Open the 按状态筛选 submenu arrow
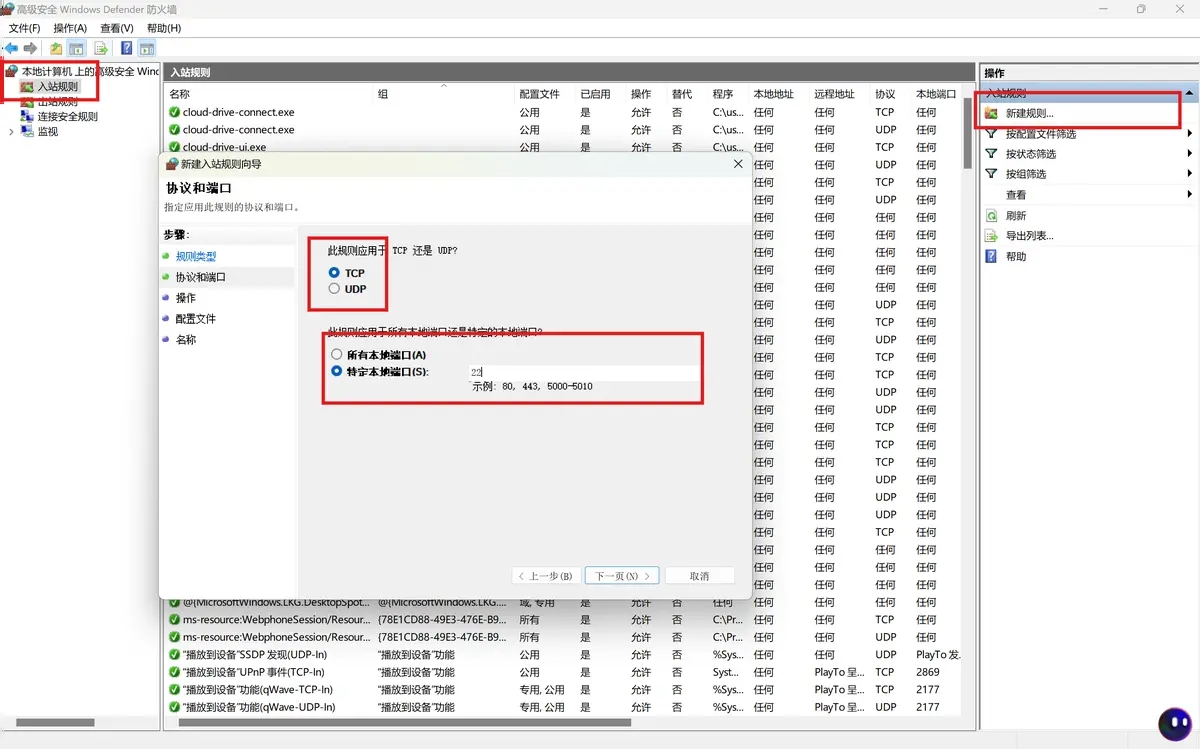 (x=1190, y=154)
